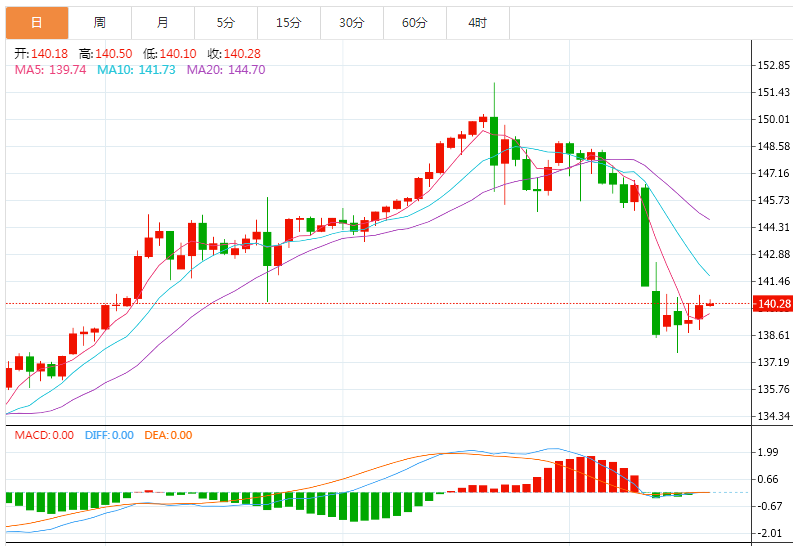
Task: Click the DIFF:0.00 label
Action: 109,435
